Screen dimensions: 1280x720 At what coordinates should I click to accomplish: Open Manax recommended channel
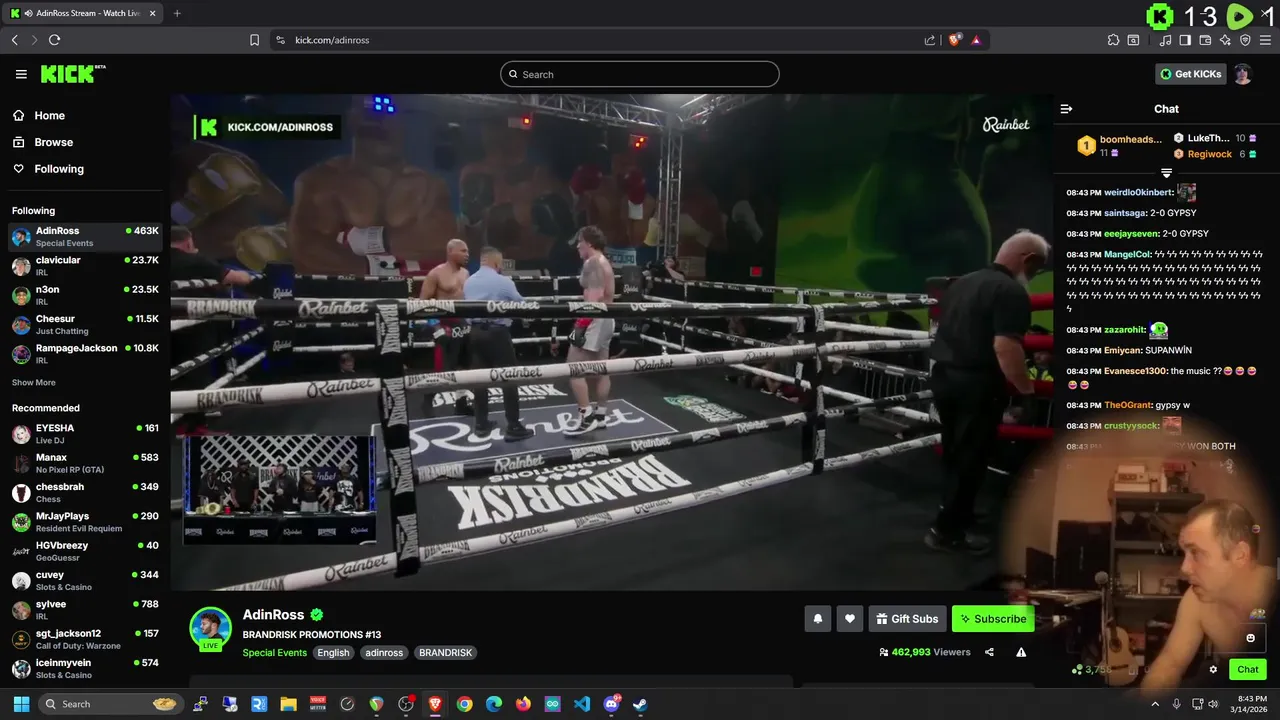pos(85,463)
